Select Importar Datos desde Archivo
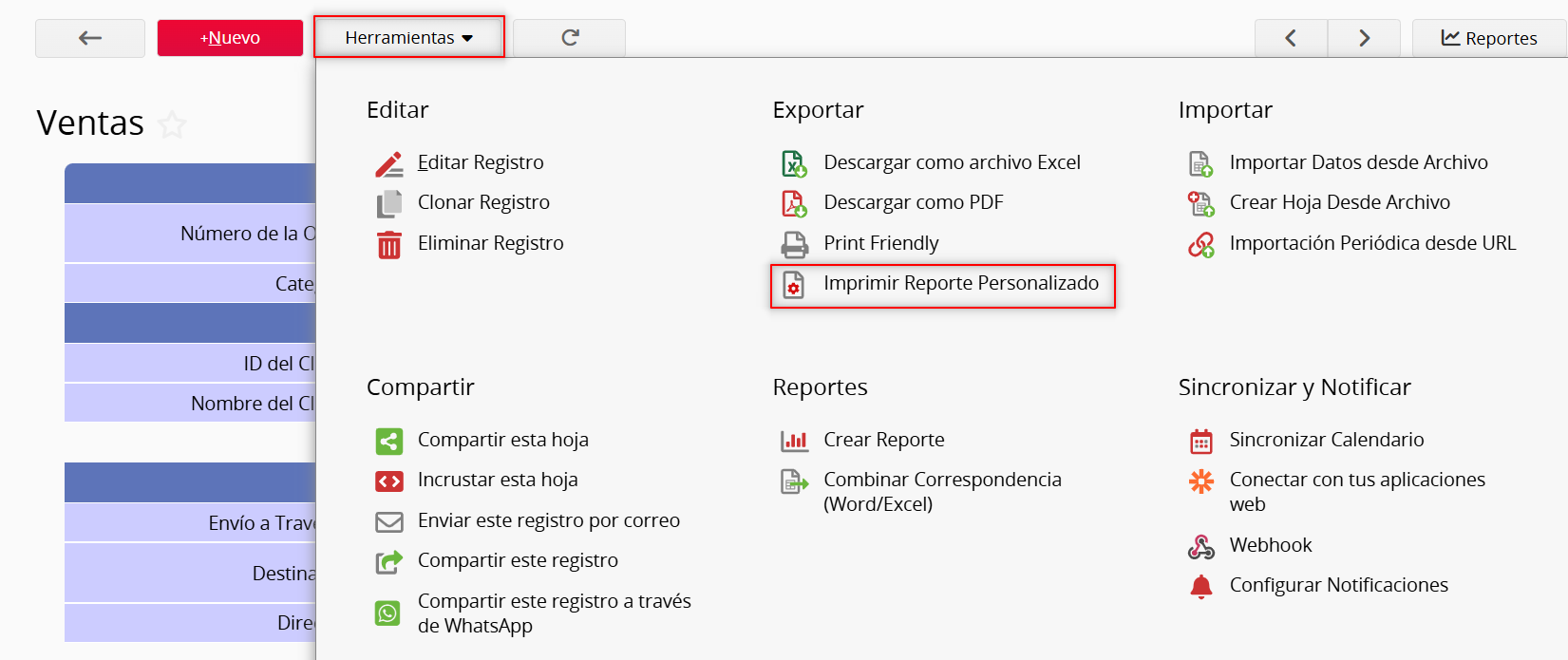 (x=1358, y=162)
